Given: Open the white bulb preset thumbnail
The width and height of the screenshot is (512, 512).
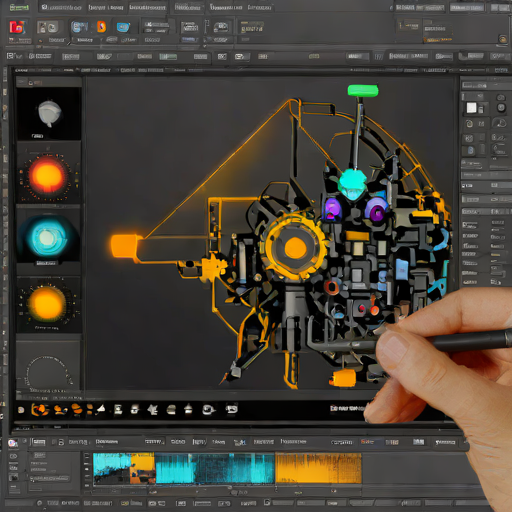Looking at the screenshot, I should coord(49,113).
